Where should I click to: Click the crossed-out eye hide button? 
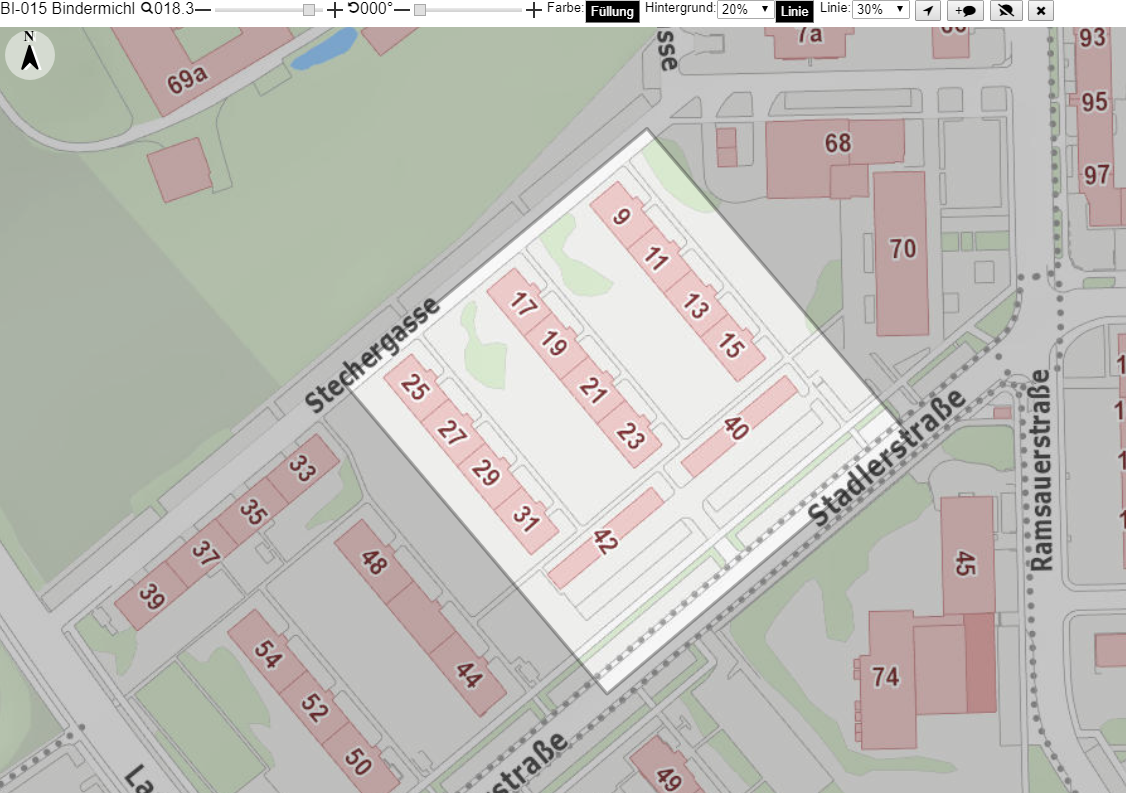tap(1006, 11)
